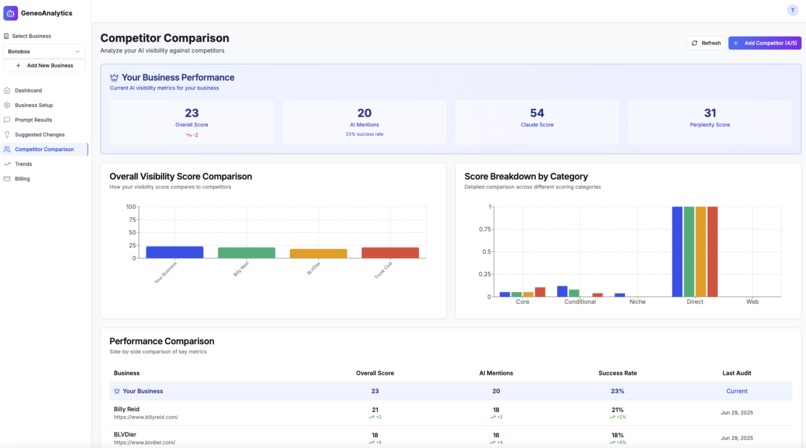Click the Suggested Changes lightbulb icon

[x=7, y=135]
